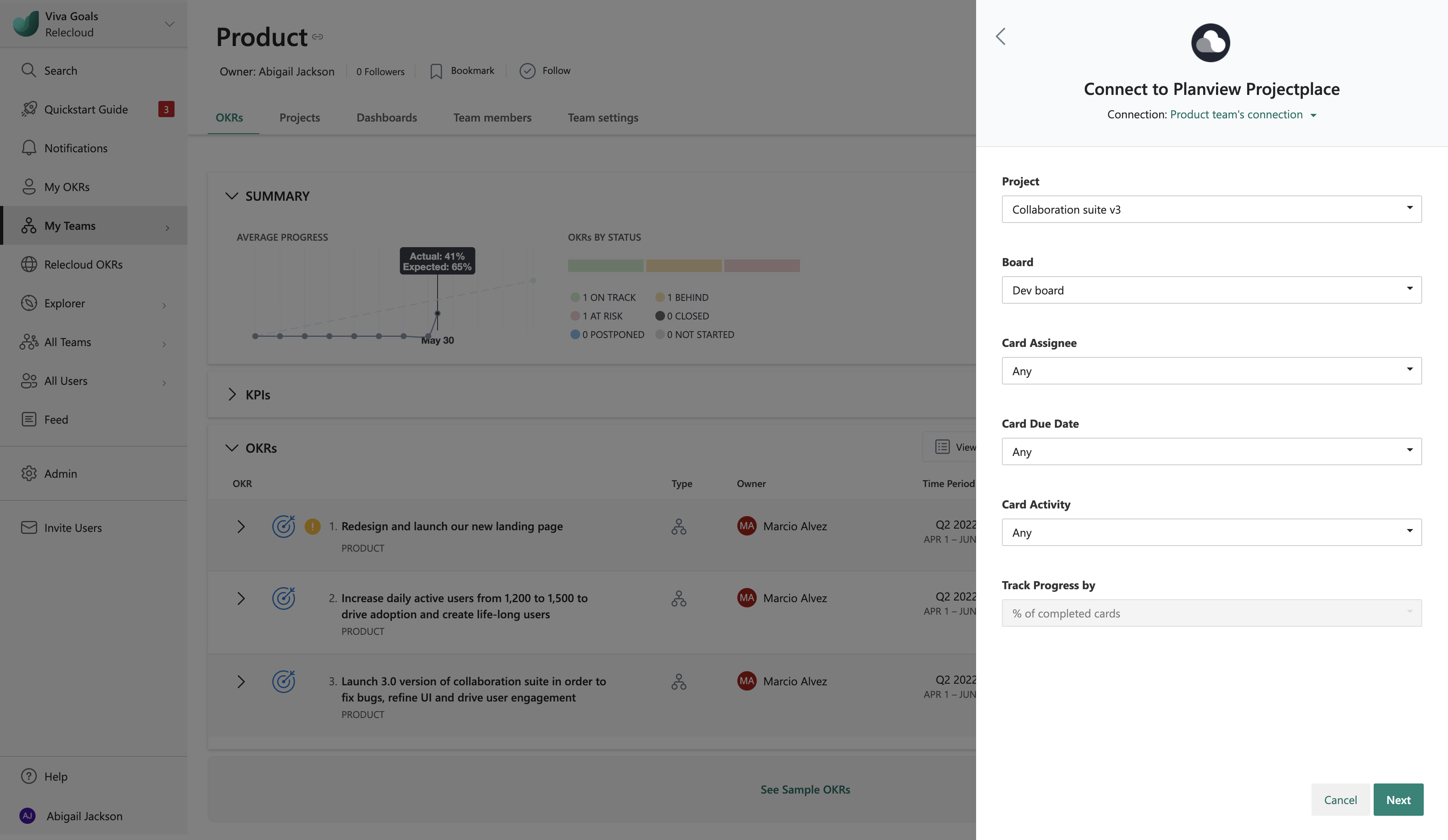The image size is (1448, 840).
Task: Open the Card Assignee dropdown
Action: click(1211, 371)
